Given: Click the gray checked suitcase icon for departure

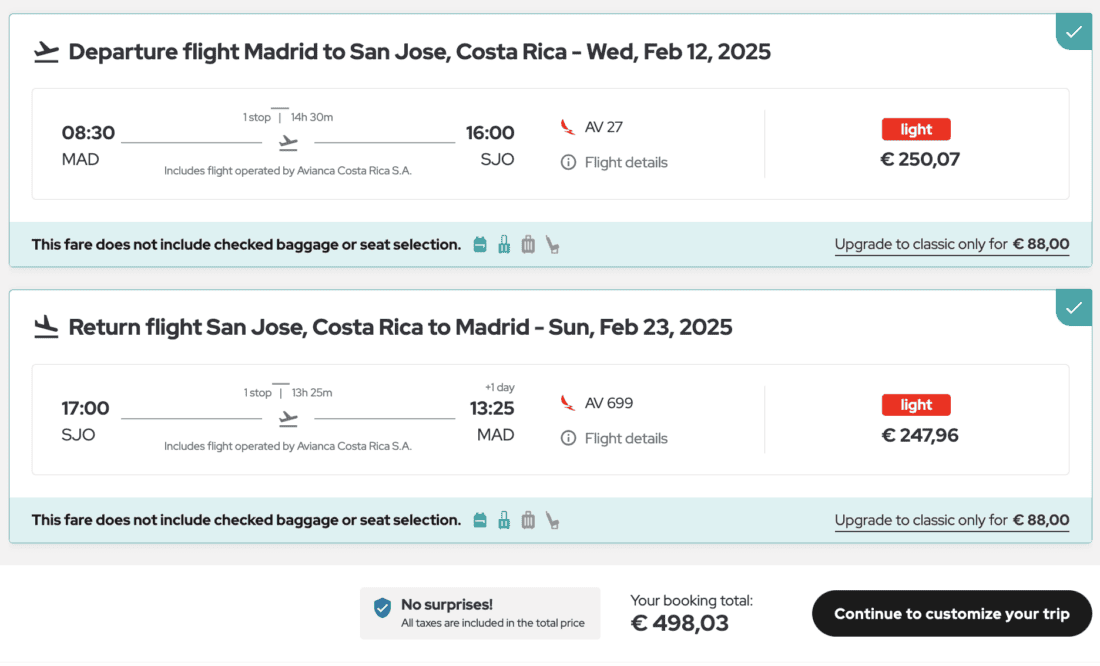Looking at the screenshot, I should (x=528, y=244).
